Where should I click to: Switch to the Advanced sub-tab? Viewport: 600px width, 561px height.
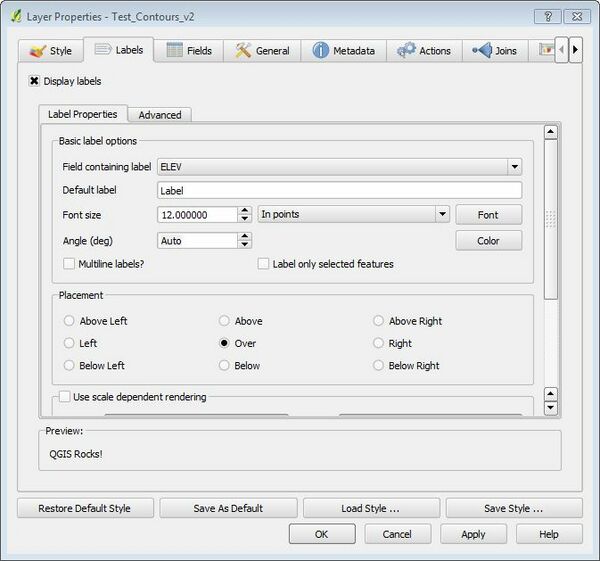click(160, 115)
